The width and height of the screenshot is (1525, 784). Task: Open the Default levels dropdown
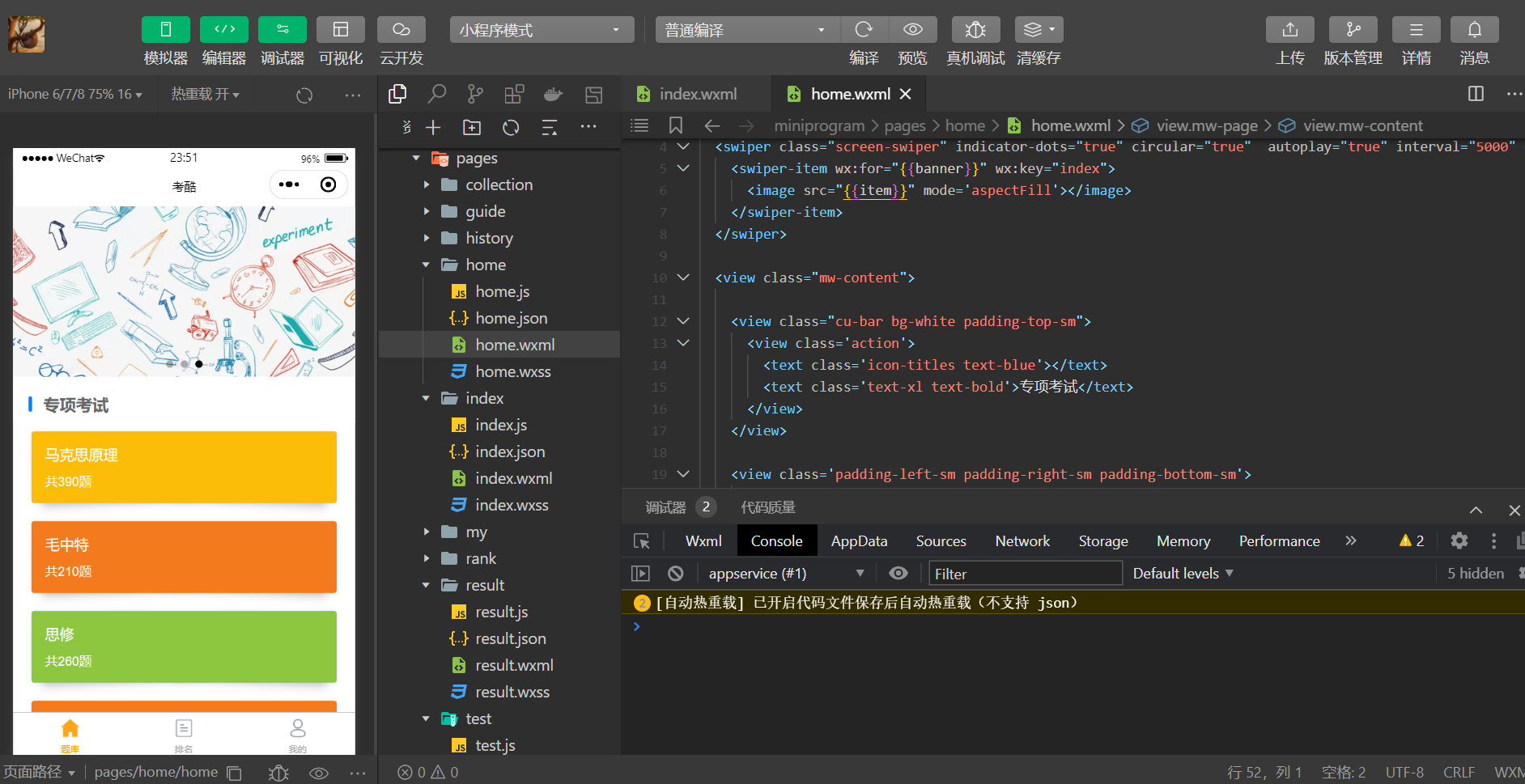tap(1183, 574)
